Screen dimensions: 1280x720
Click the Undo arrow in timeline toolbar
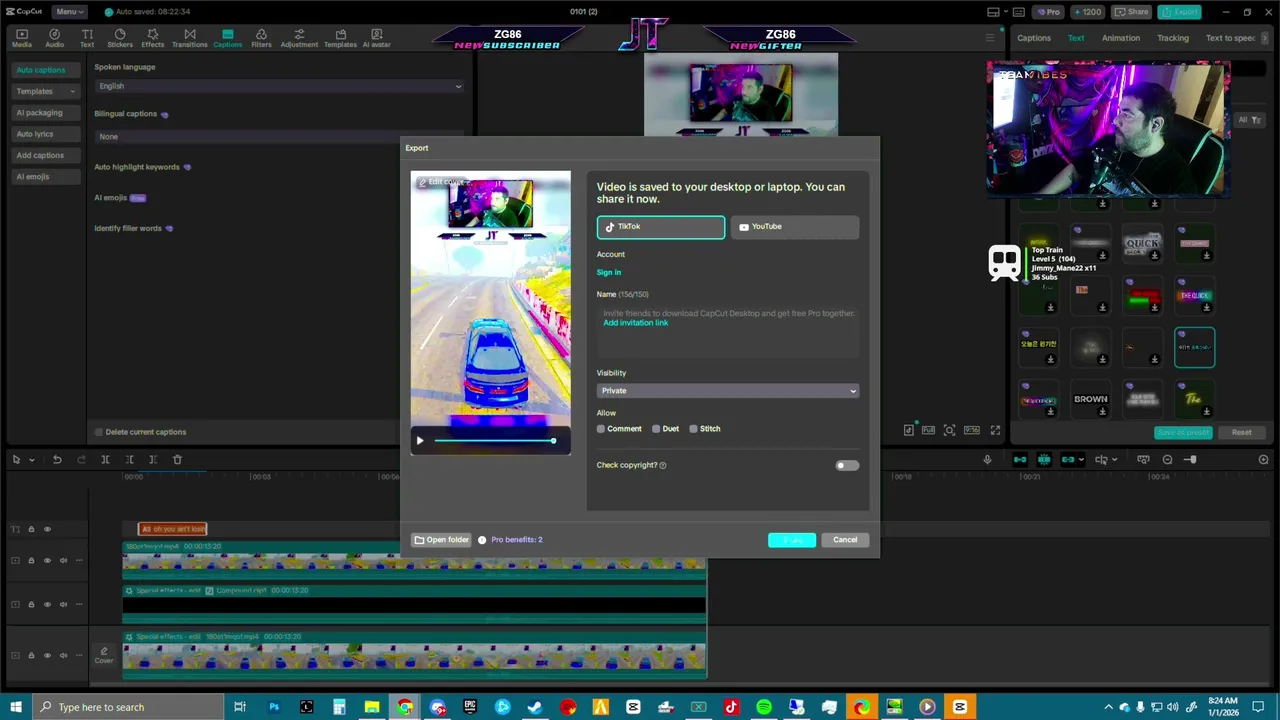click(57, 459)
